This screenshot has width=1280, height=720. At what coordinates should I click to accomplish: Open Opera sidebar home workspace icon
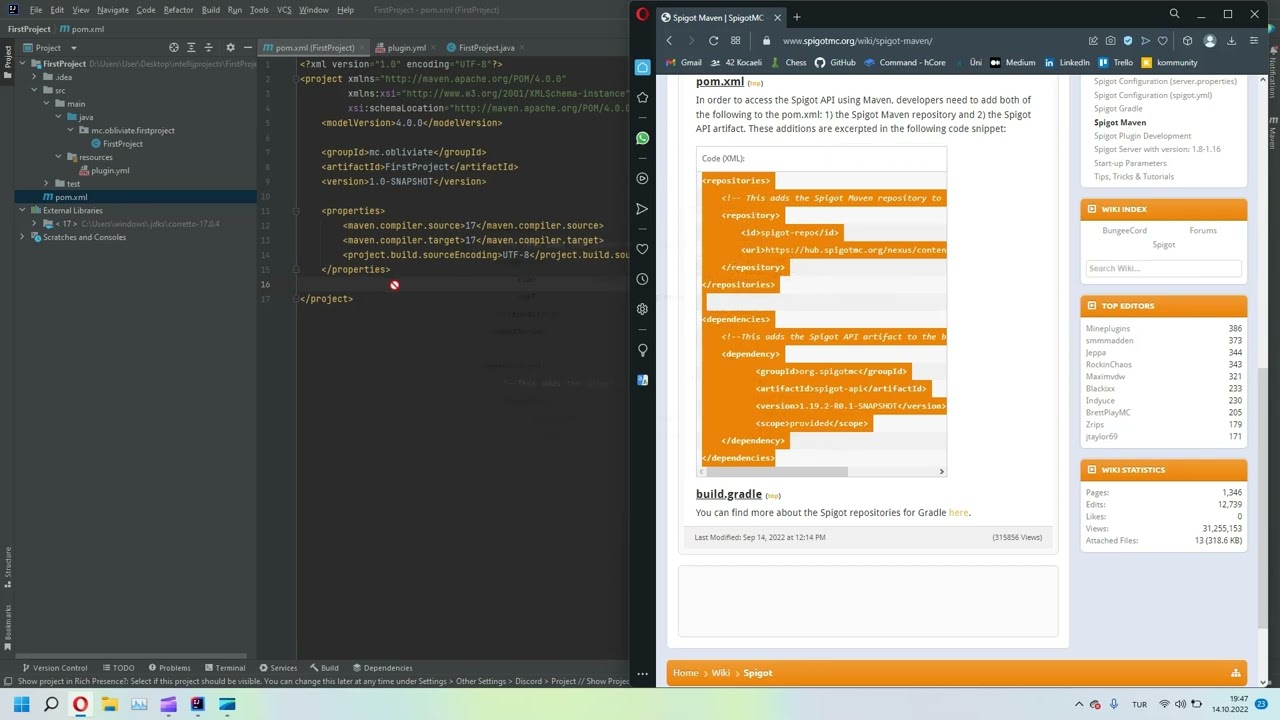tap(642, 67)
